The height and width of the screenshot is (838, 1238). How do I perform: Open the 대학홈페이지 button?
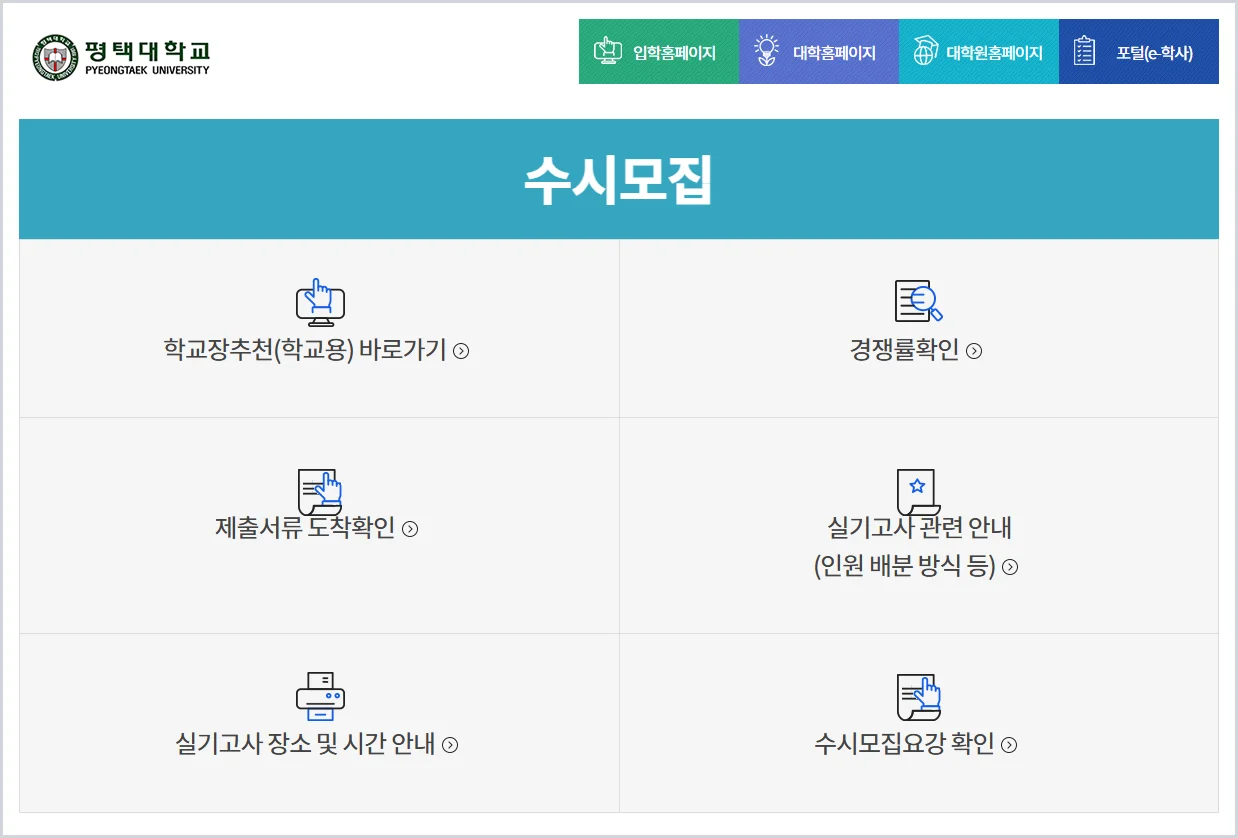819,52
